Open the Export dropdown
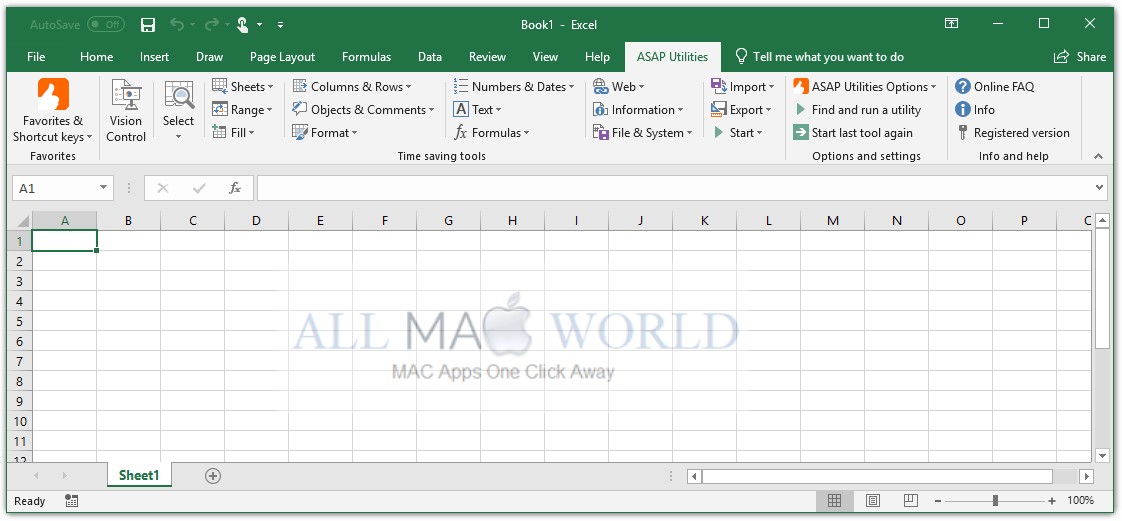Viewport: 1122px width, 521px height. click(x=741, y=109)
